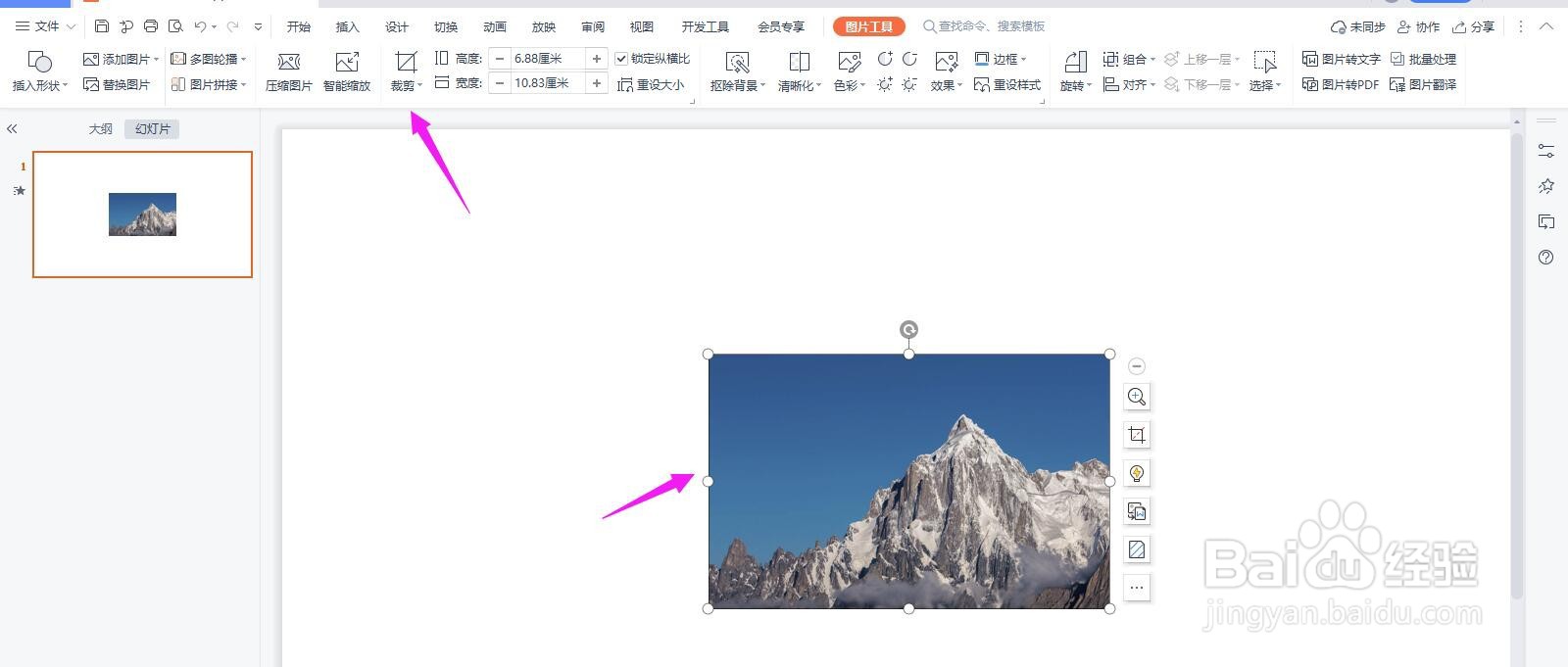Increase brightness with the sun plus icon
The width and height of the screenshot is (1568, 667).
(x=885, y=85)
